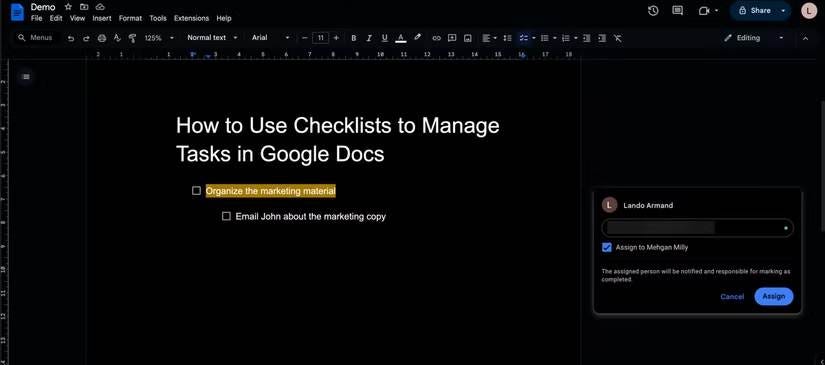This screenshot has width=825, height=365.
Task: Insert a link with chain icon
Action: coord(436,38)
